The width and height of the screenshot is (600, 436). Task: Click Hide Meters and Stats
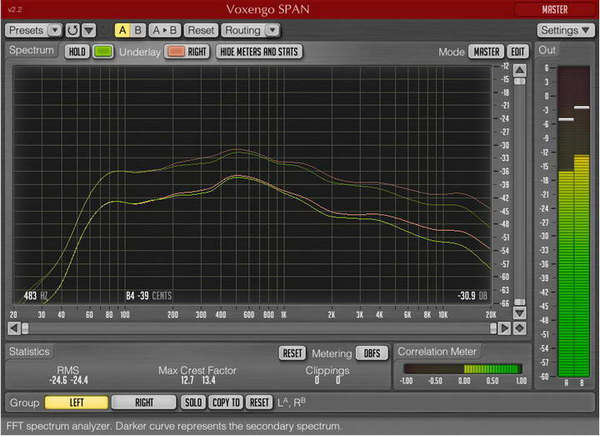point(259,51)
